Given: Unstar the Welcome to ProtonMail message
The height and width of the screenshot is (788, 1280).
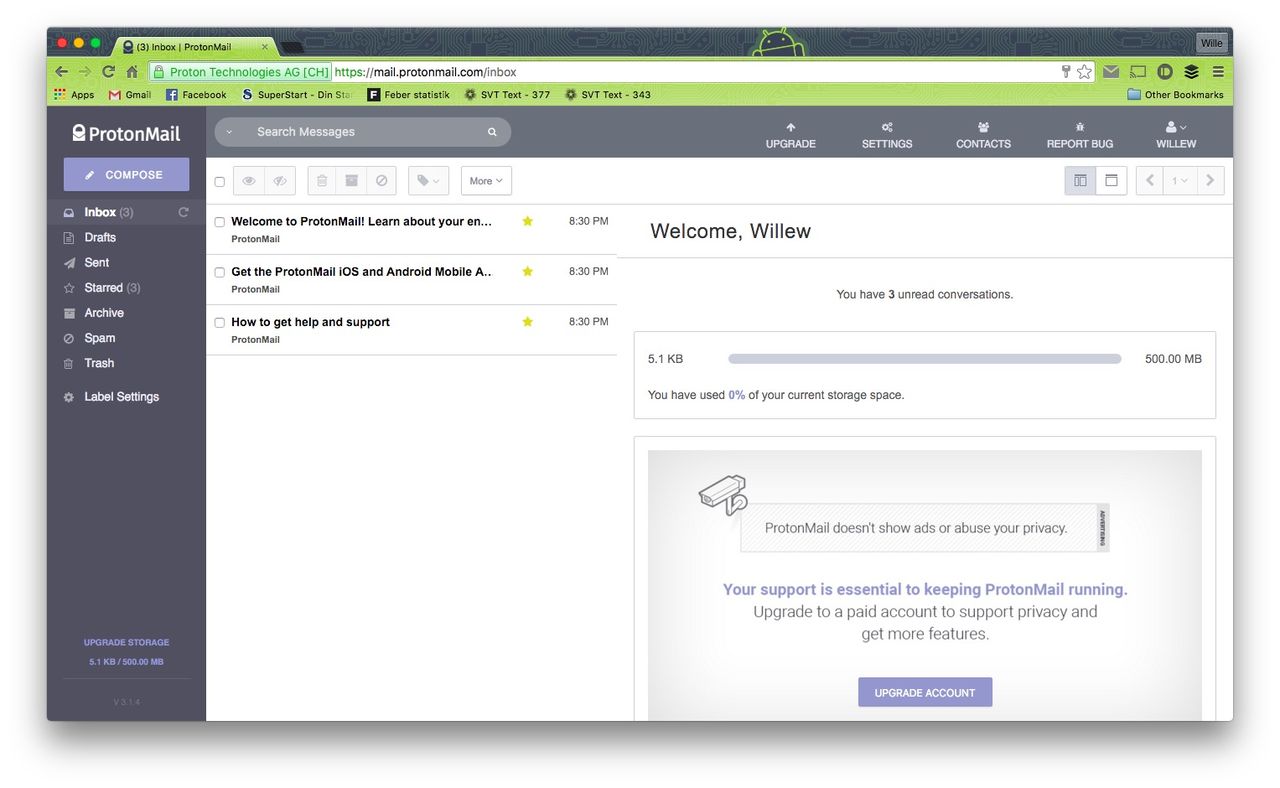Looking at the screenshot, I should click(x=528, y=221).
